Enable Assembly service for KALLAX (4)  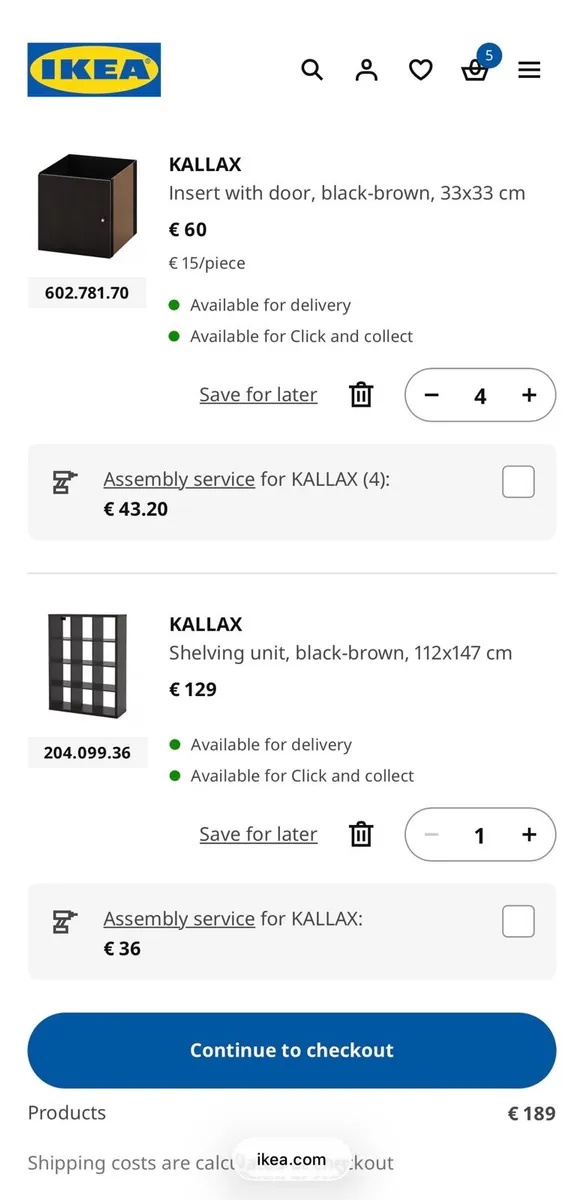pos(518,481)
